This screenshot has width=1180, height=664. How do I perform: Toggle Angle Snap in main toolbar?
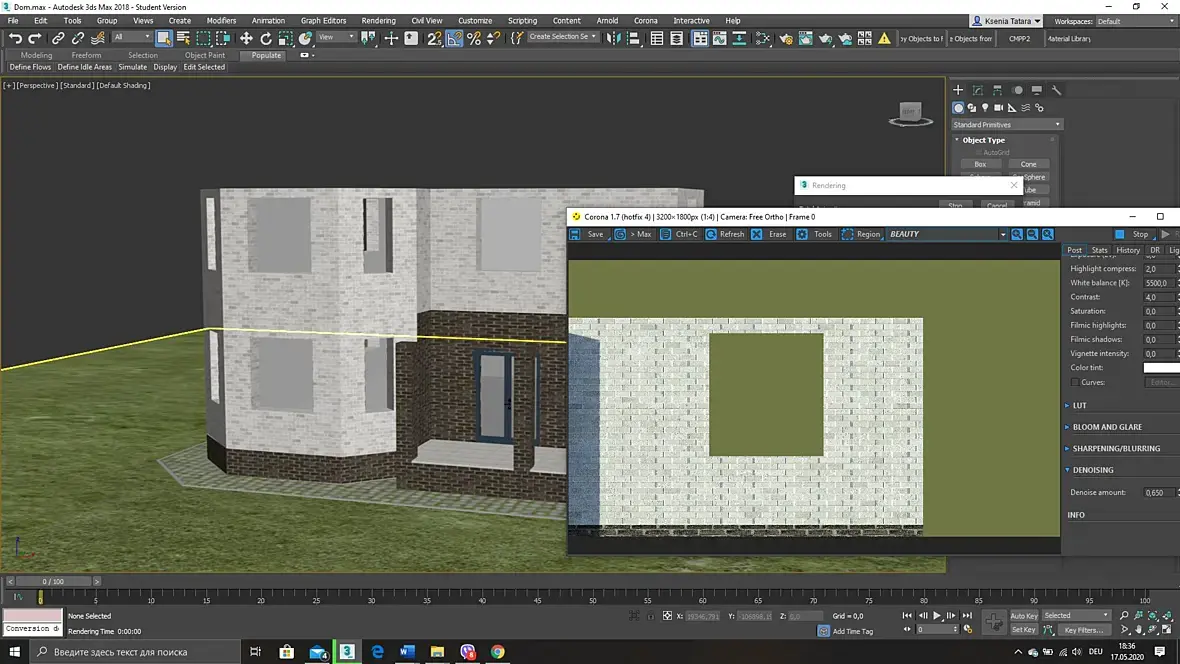(x=455, y=38)
